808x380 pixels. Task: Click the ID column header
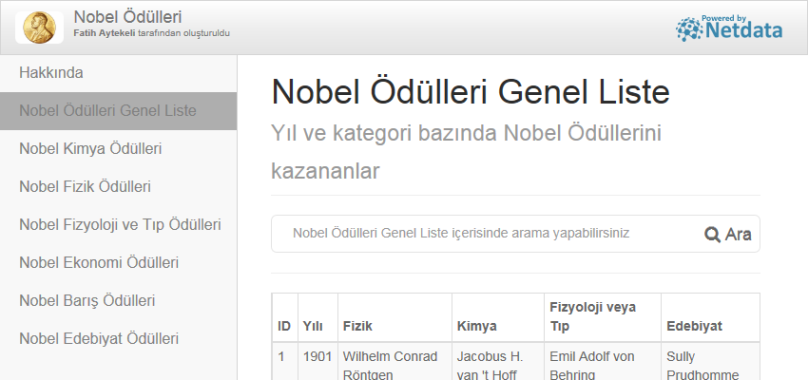284,317
